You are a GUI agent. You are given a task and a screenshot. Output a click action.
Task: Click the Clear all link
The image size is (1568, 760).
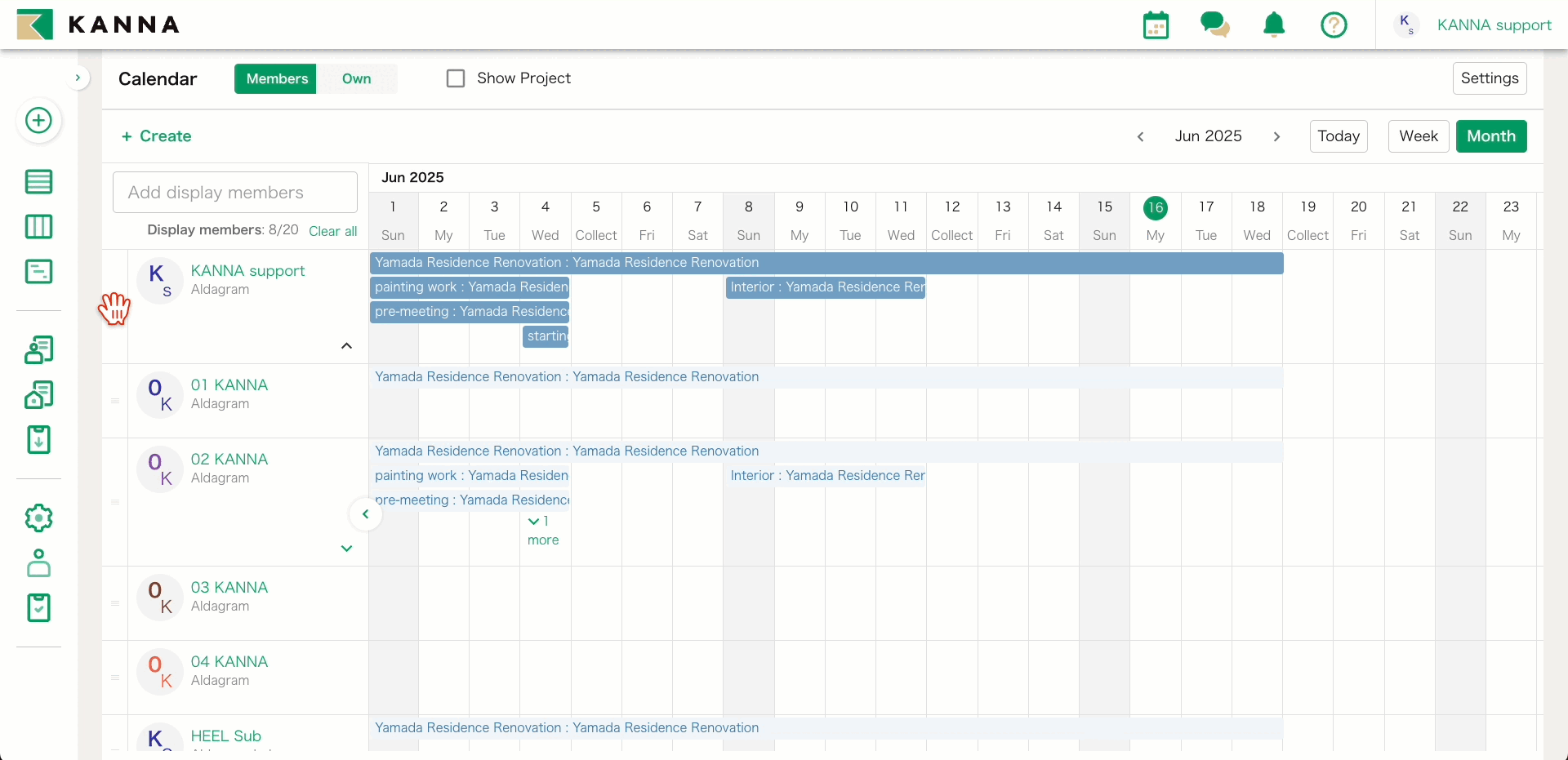(332, 231)
